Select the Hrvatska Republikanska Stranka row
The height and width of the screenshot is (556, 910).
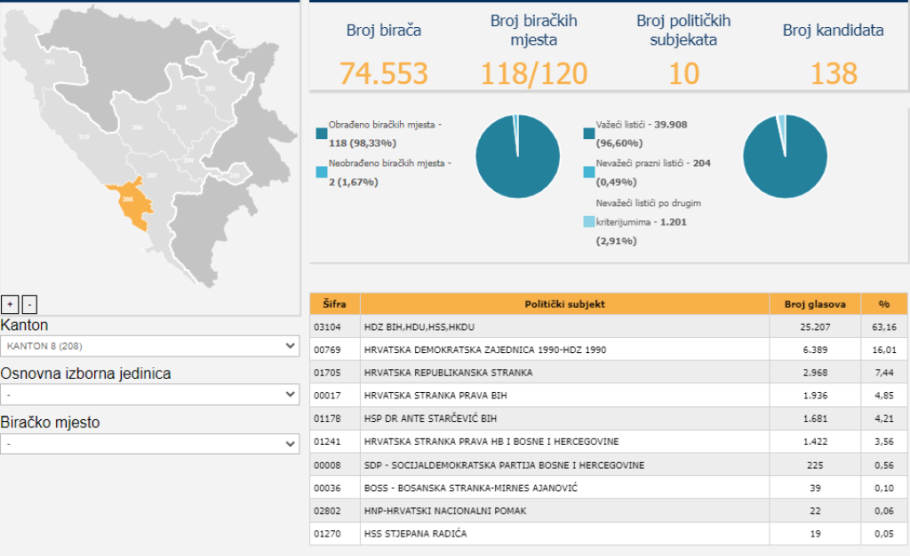pos(565,373)
